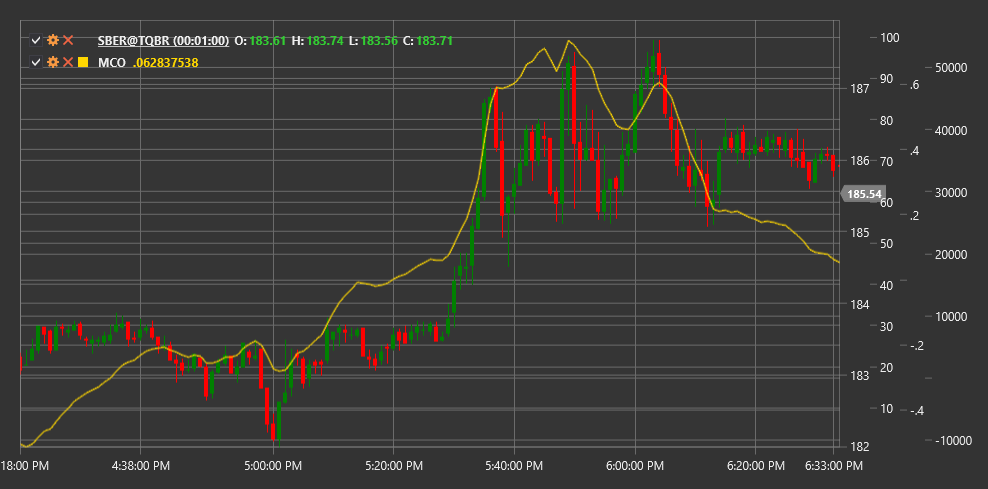The height and width of the screenshot is (489, 988).
Task: Click the 182 price axis label
Action: (x=858, y=446)
